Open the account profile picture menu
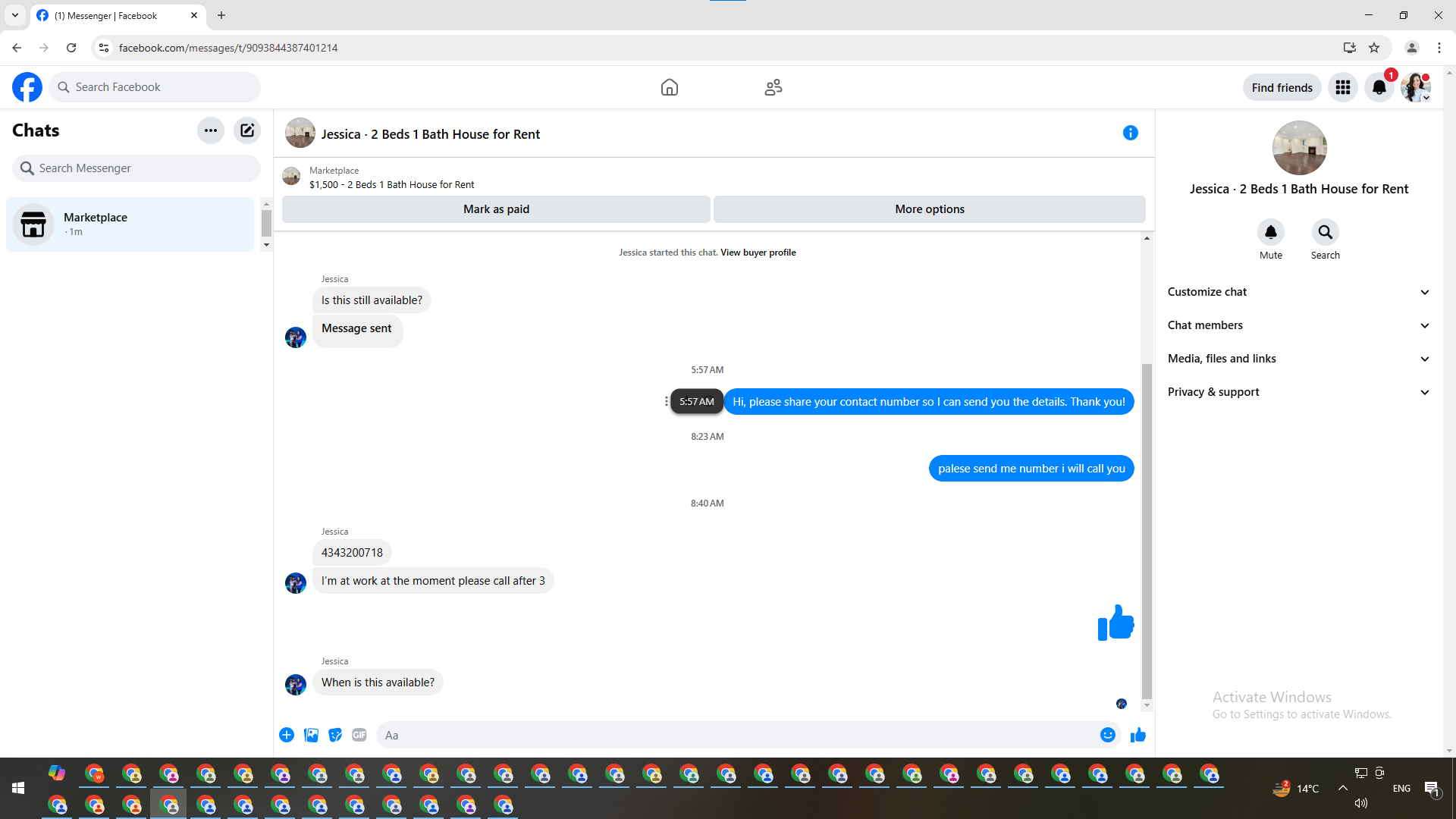 [x=1416, y=87]
